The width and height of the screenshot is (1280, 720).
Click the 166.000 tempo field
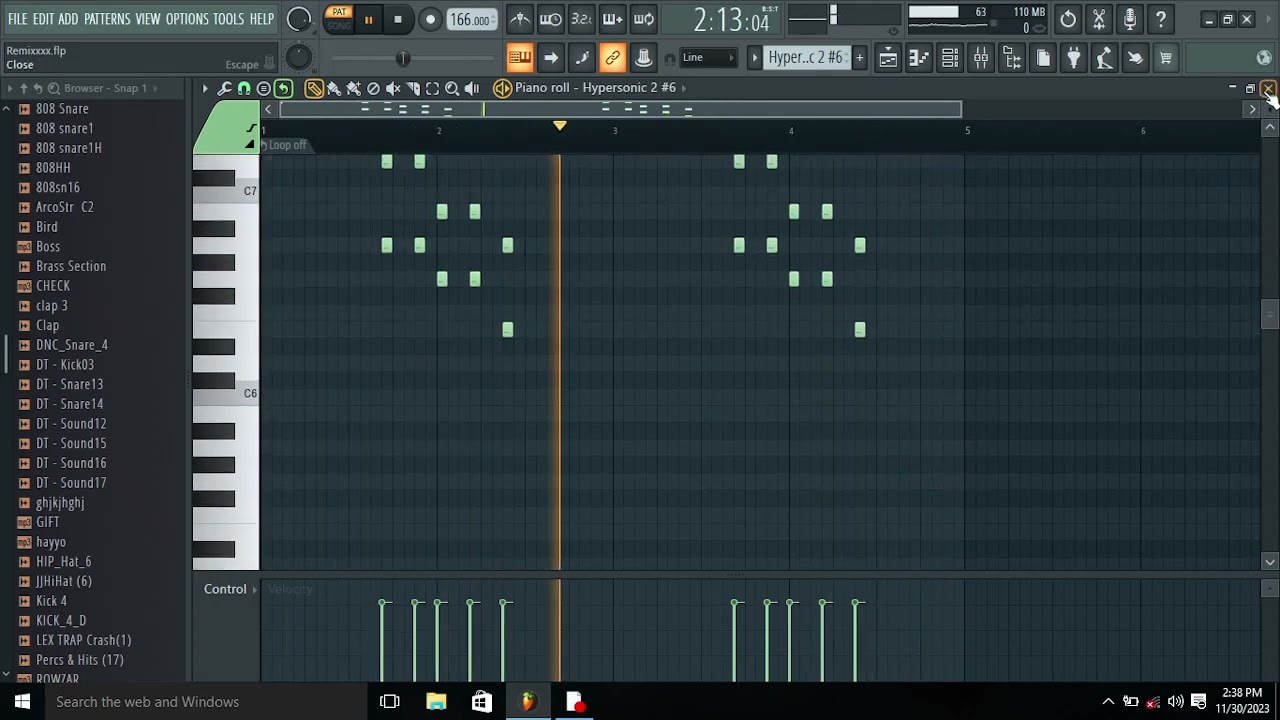(470, 19)
